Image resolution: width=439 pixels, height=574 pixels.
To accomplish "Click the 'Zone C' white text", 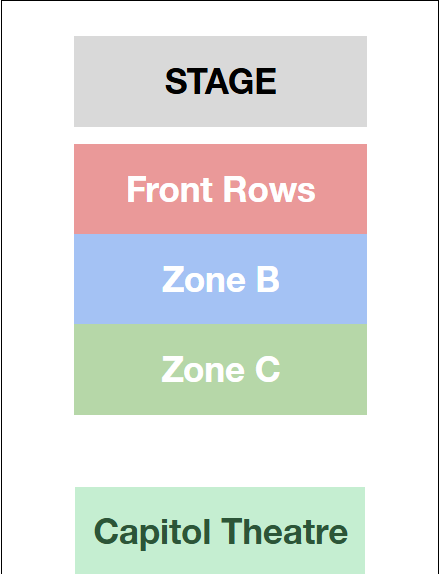I will (x=221, y=370).
